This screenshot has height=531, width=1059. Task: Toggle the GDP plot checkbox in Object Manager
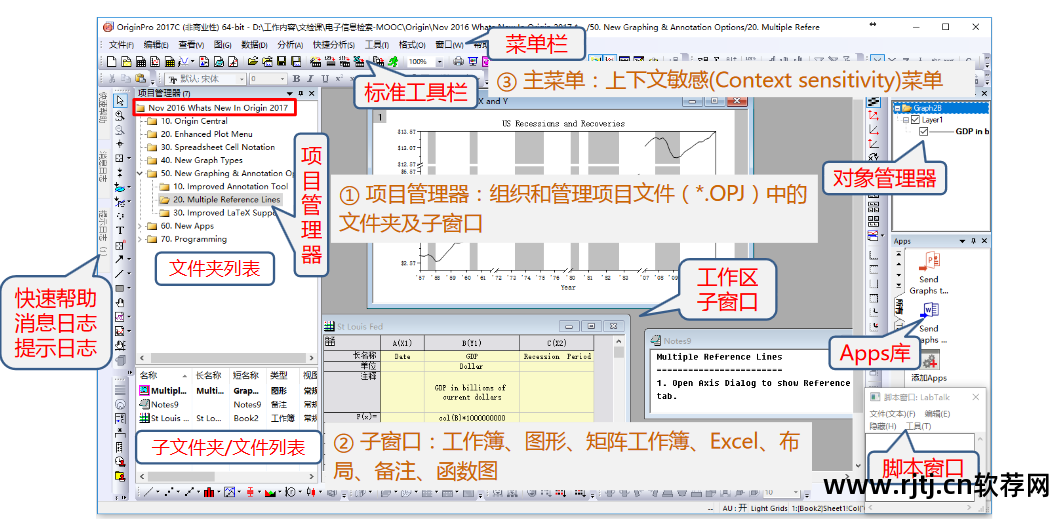923,131
